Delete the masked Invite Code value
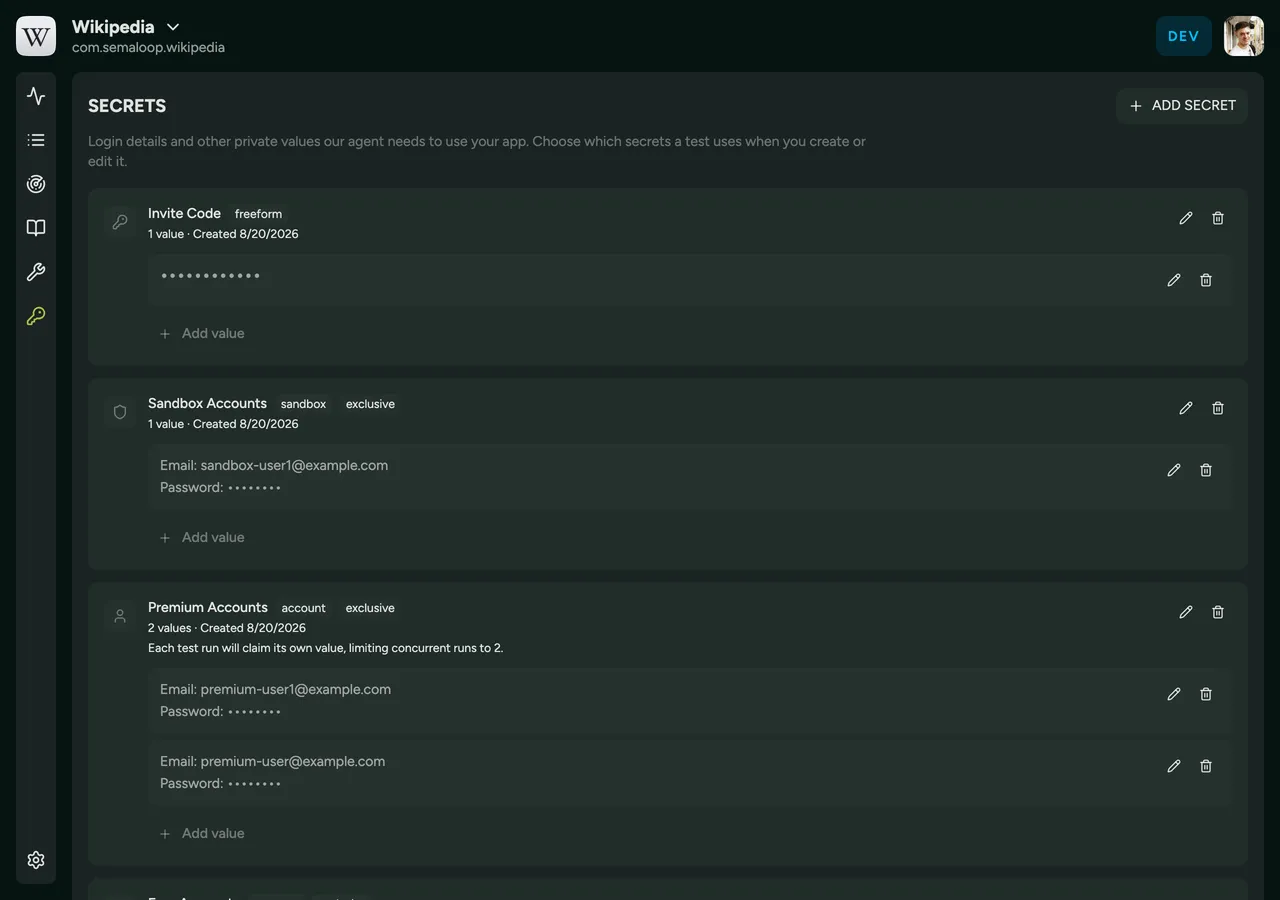 point(1206,280)
